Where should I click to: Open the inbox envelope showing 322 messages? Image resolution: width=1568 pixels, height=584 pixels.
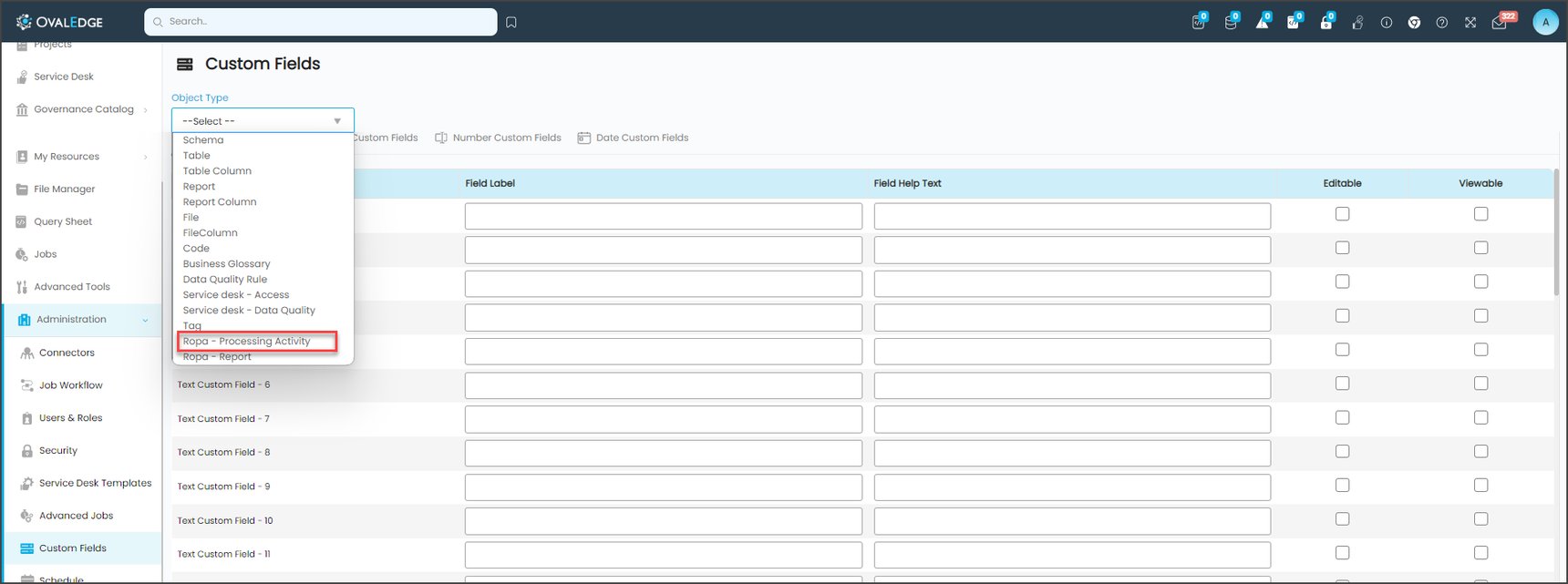pos(1500,23)
